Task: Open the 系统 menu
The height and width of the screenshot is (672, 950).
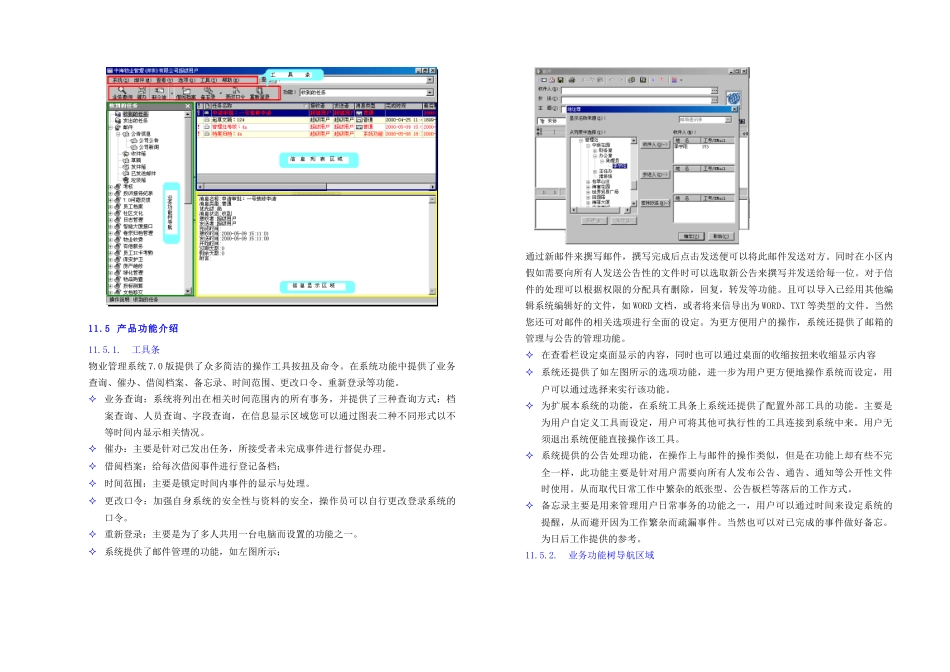Action: (x=121, y=80)
